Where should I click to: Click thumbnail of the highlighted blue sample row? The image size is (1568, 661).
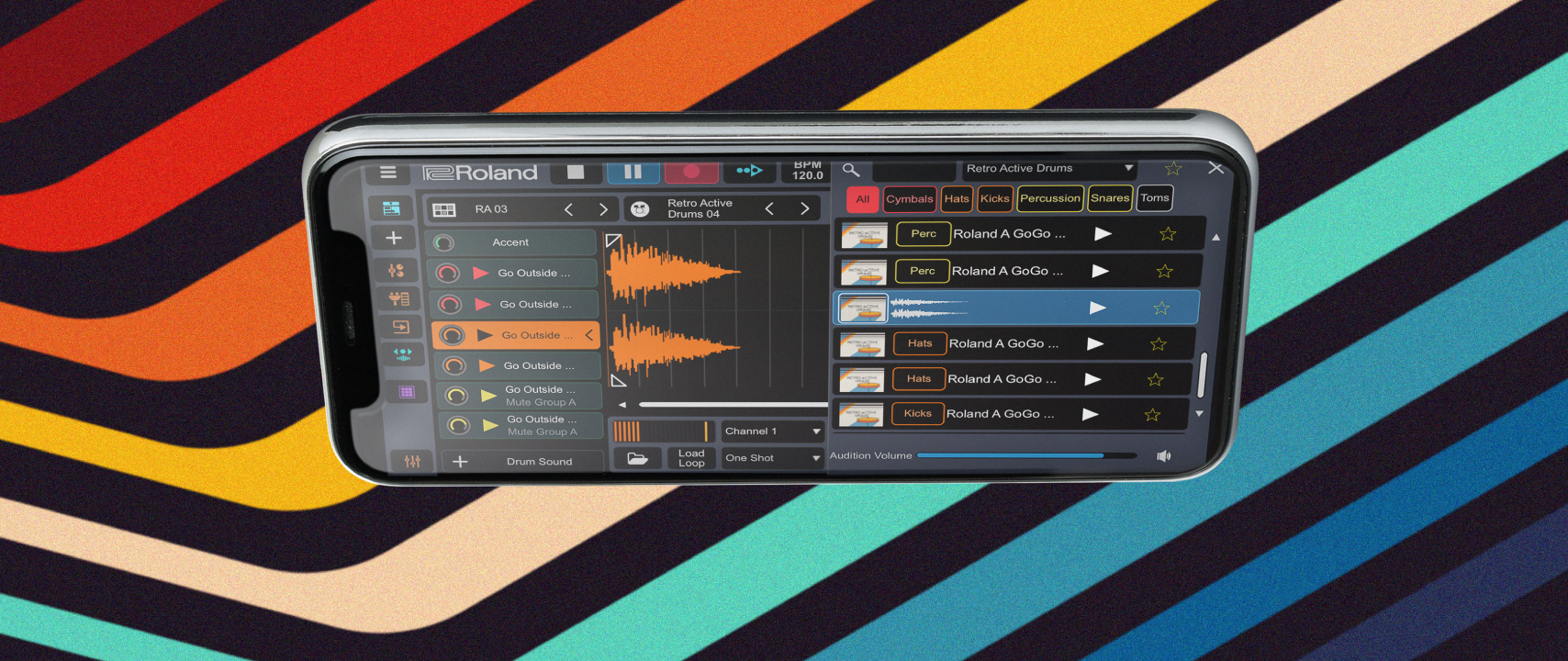[862, 308]
